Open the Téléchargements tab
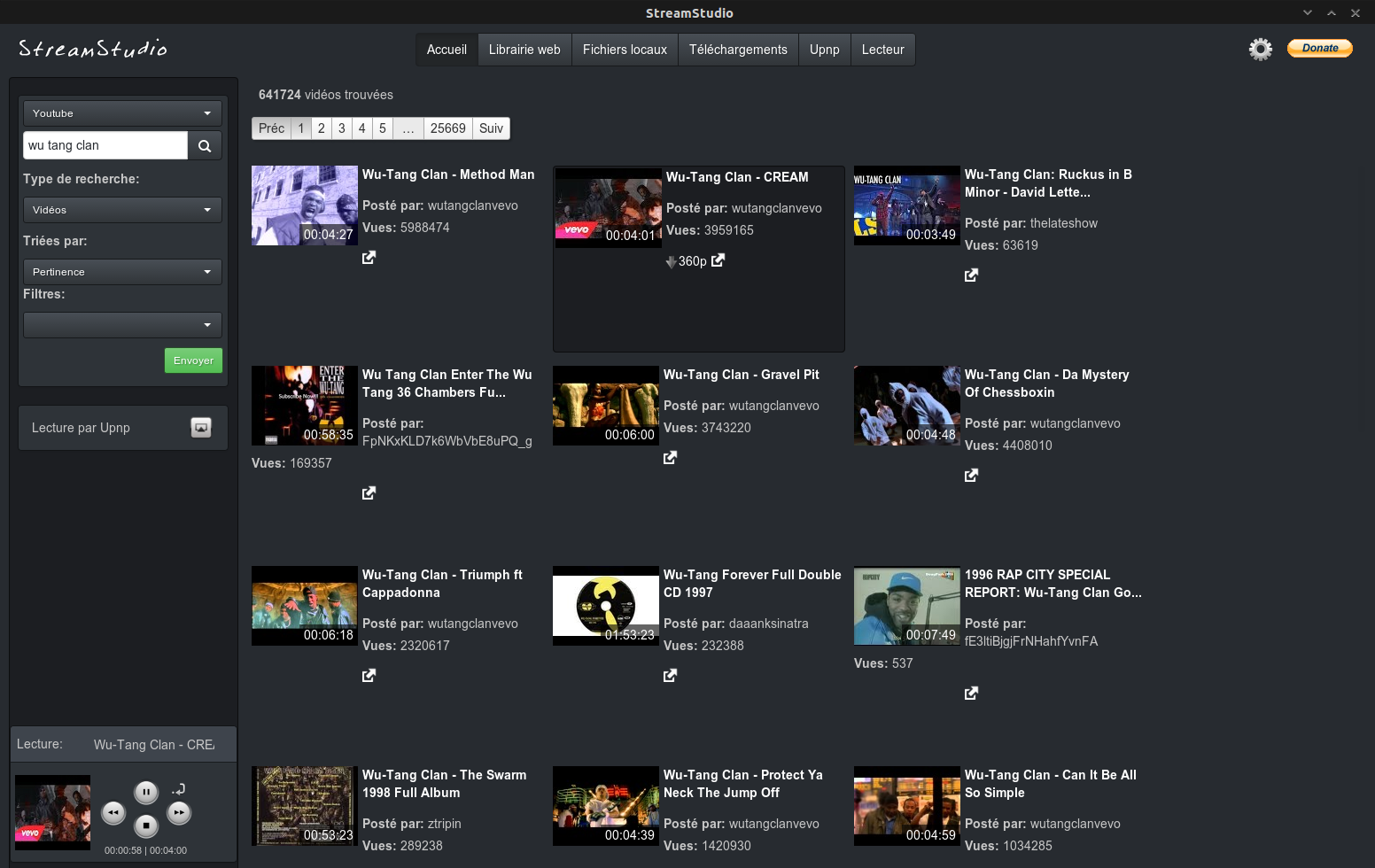 pos(738,50)
